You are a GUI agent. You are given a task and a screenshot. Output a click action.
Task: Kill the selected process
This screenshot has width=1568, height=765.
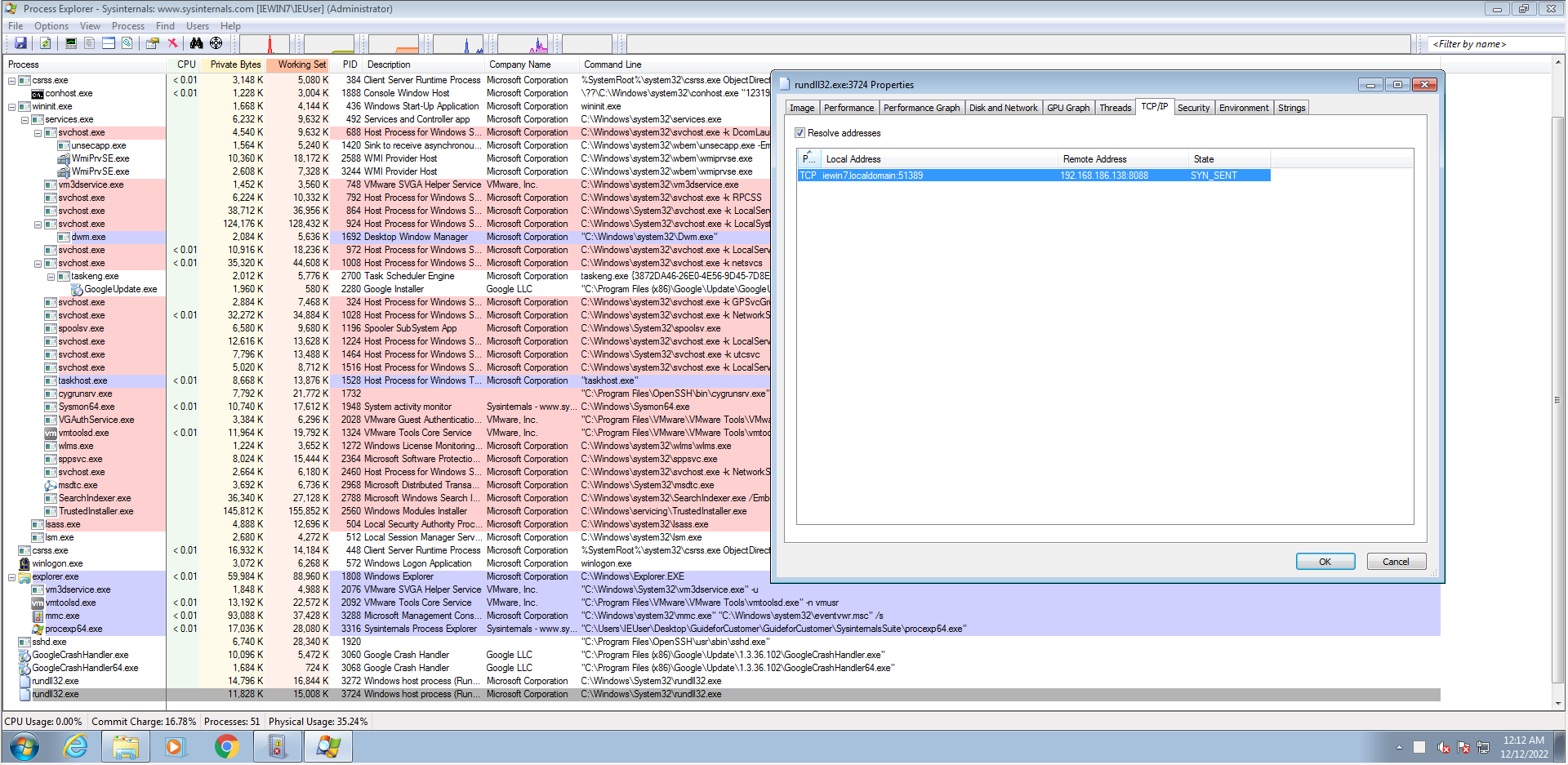(x=172, y=43)
